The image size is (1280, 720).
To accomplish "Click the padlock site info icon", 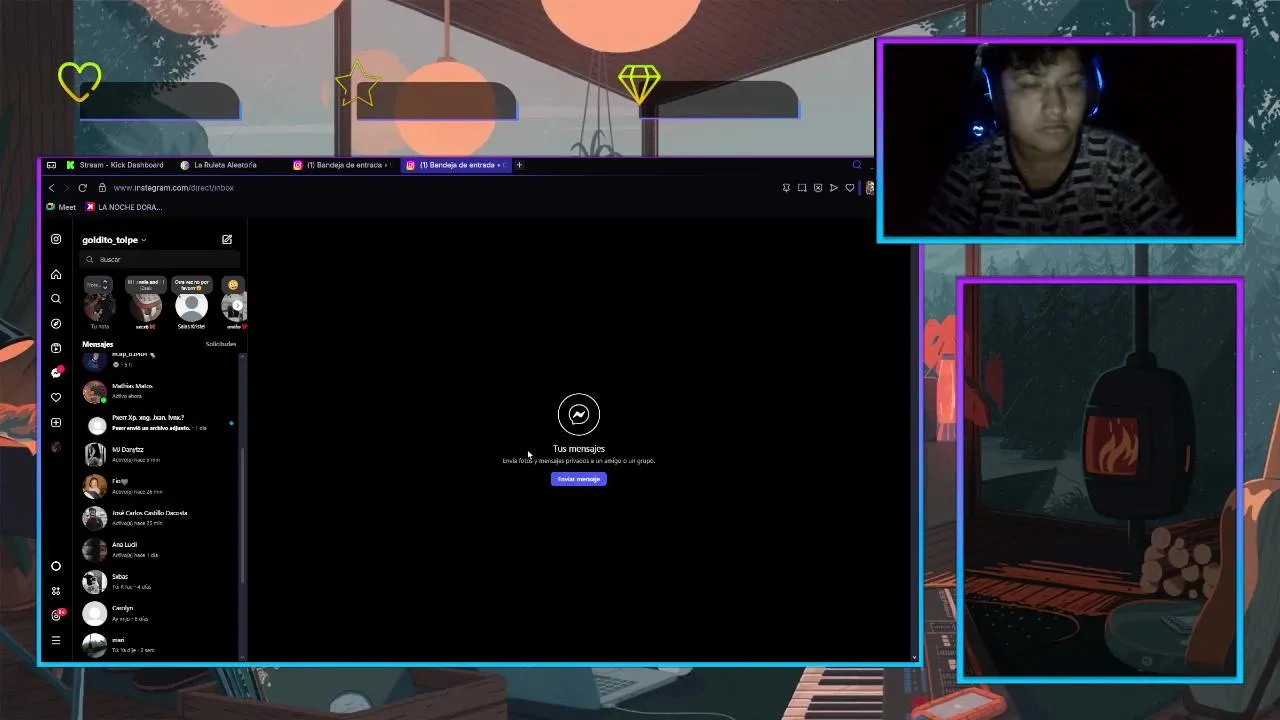I will (x=102, y=188).
